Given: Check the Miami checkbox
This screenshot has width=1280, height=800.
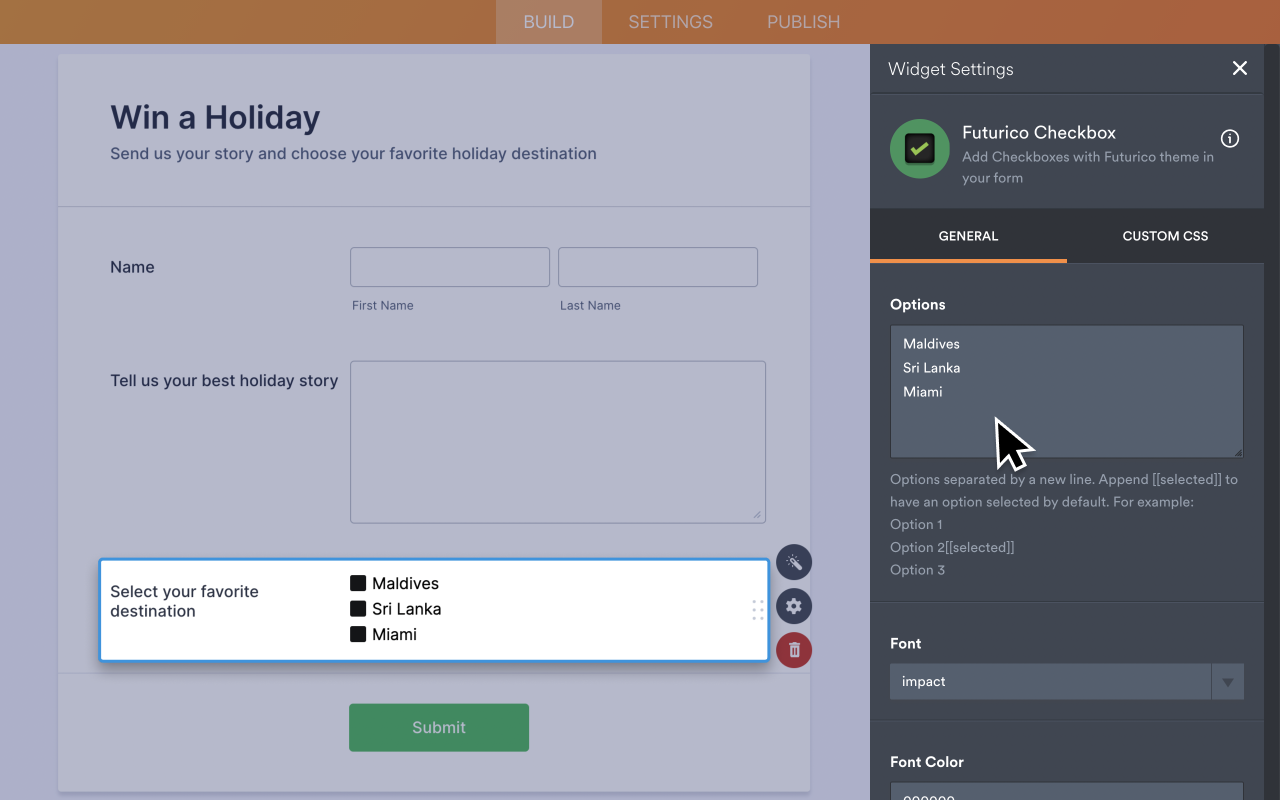Looking at the screenshot, I should (x=358, y=633).
